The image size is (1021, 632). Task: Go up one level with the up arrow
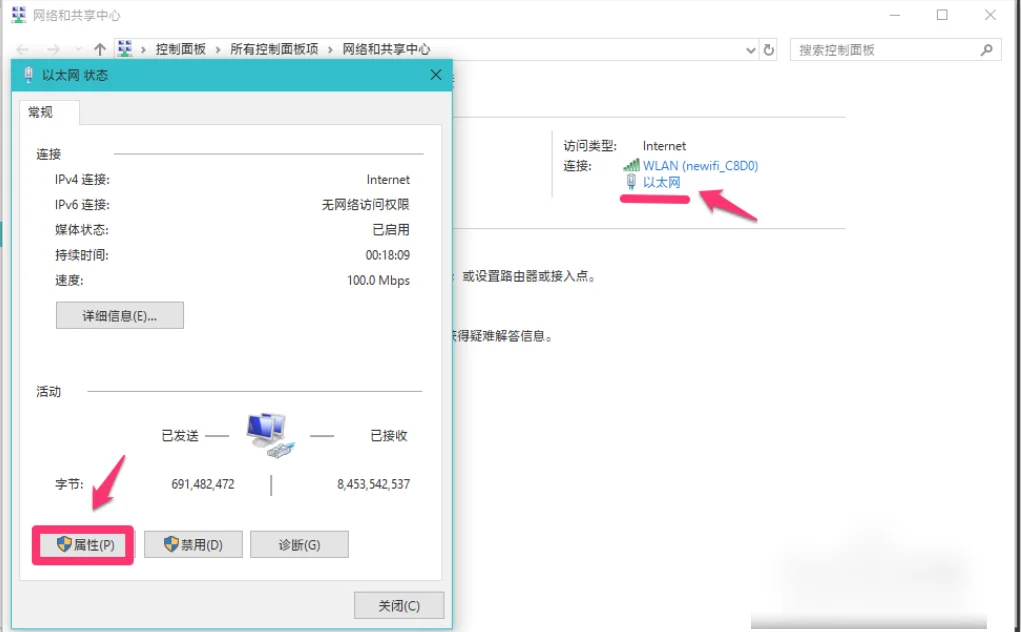pyautogui.click(x=100, y=49)
